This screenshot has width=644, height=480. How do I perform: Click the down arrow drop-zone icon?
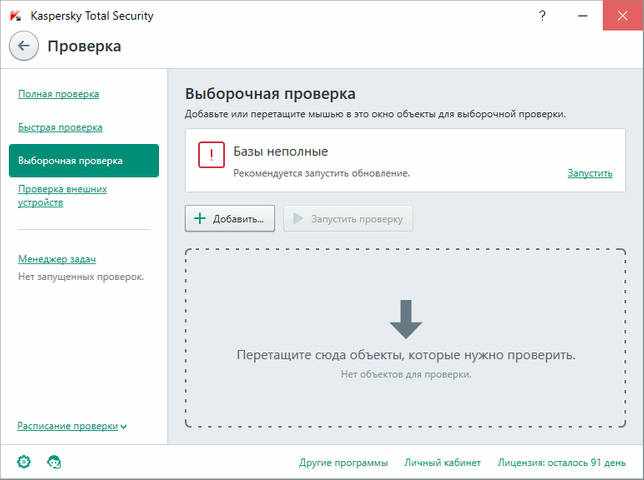click(406, 319)
